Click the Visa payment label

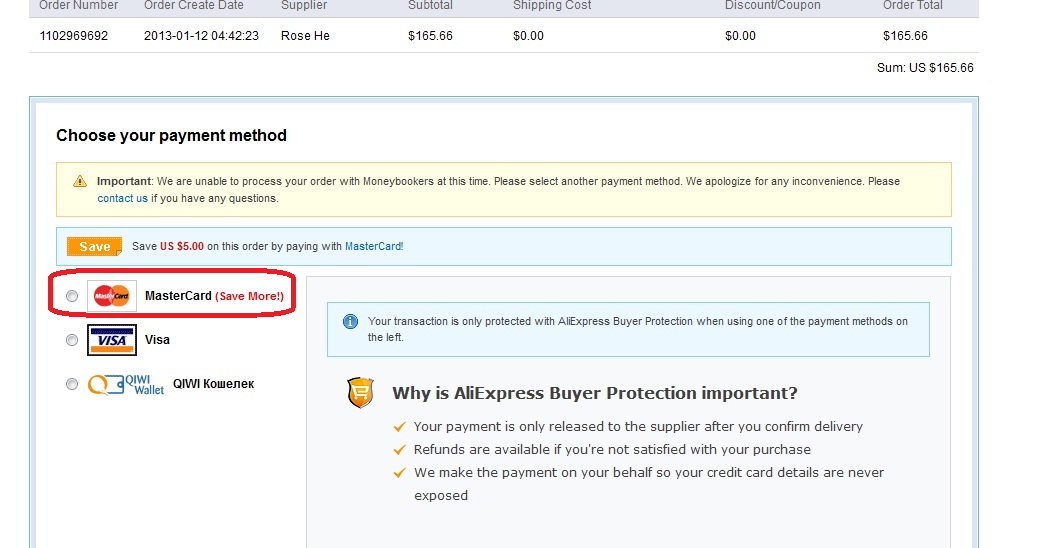coord(157,340)
